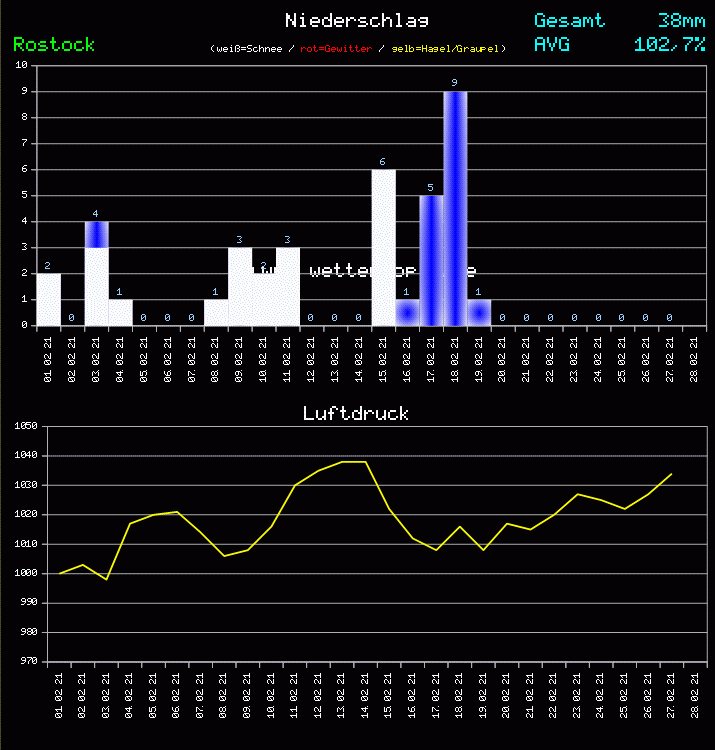Click the weiß=Schnee legend entry
The image size is (715, 750).
(x=248, y=48)
